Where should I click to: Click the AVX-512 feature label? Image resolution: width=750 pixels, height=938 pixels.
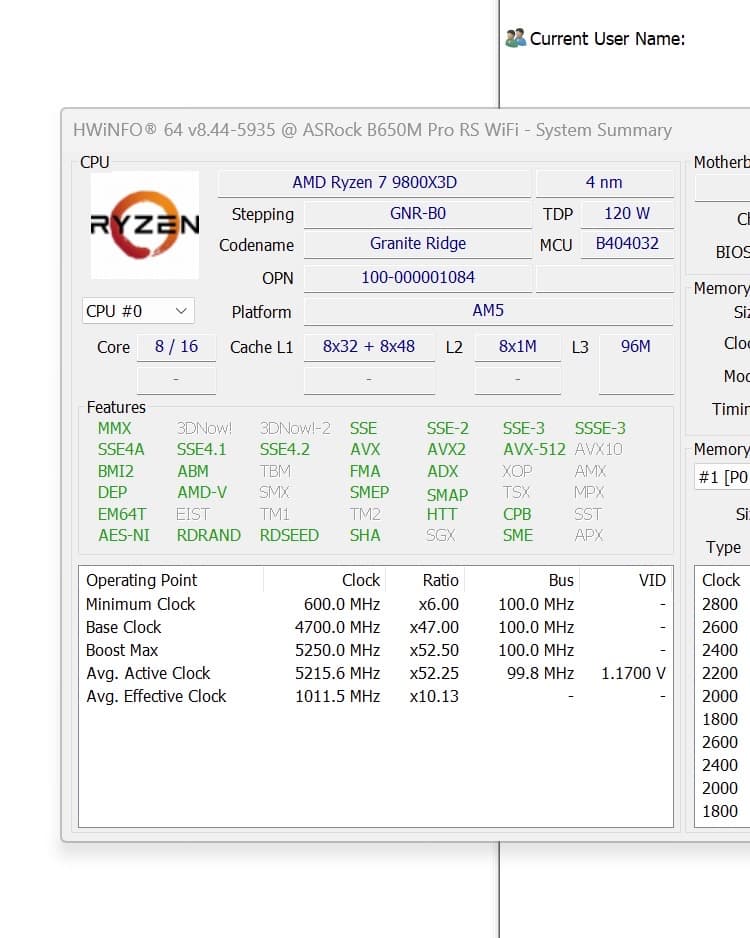click(534, 449)
